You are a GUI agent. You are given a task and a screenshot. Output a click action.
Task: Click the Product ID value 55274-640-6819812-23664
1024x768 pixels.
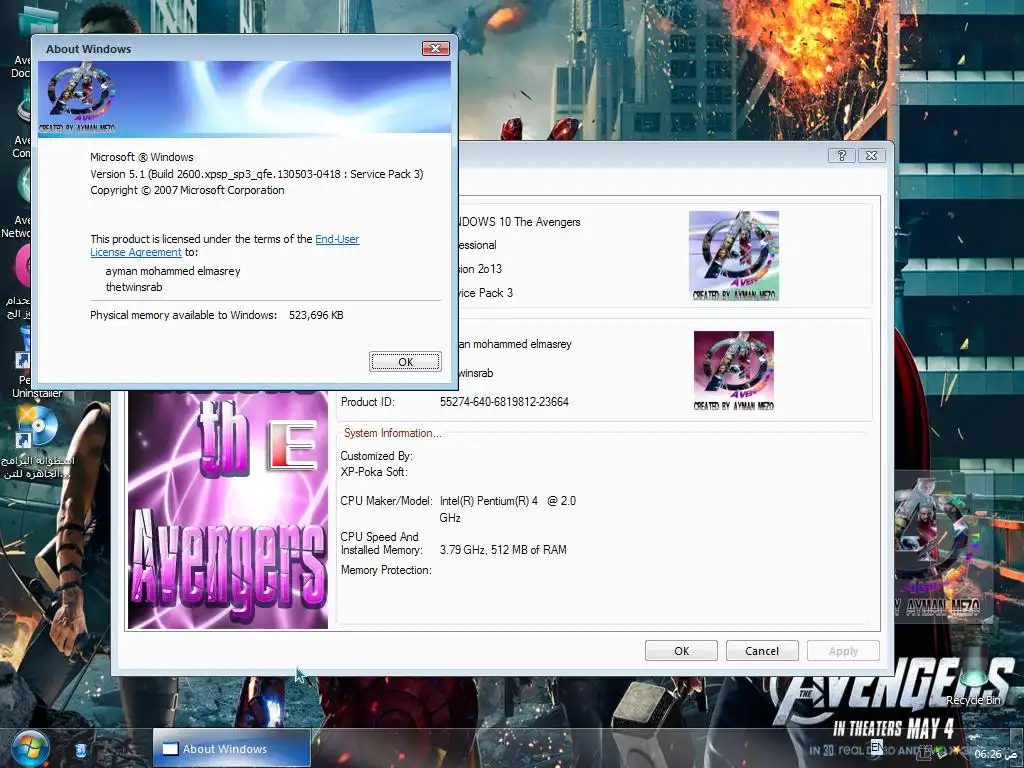[504, 402]
